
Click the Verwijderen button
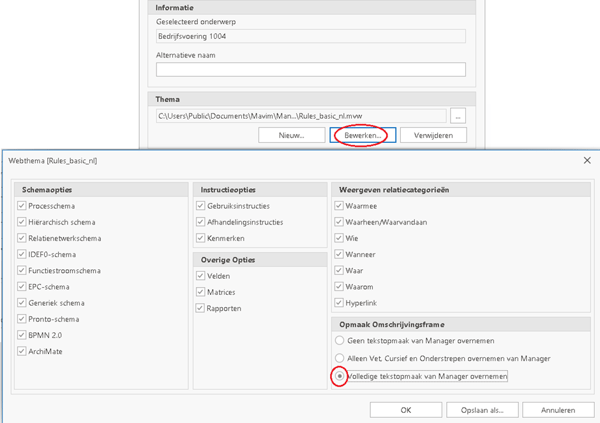[x=433, y=135]
